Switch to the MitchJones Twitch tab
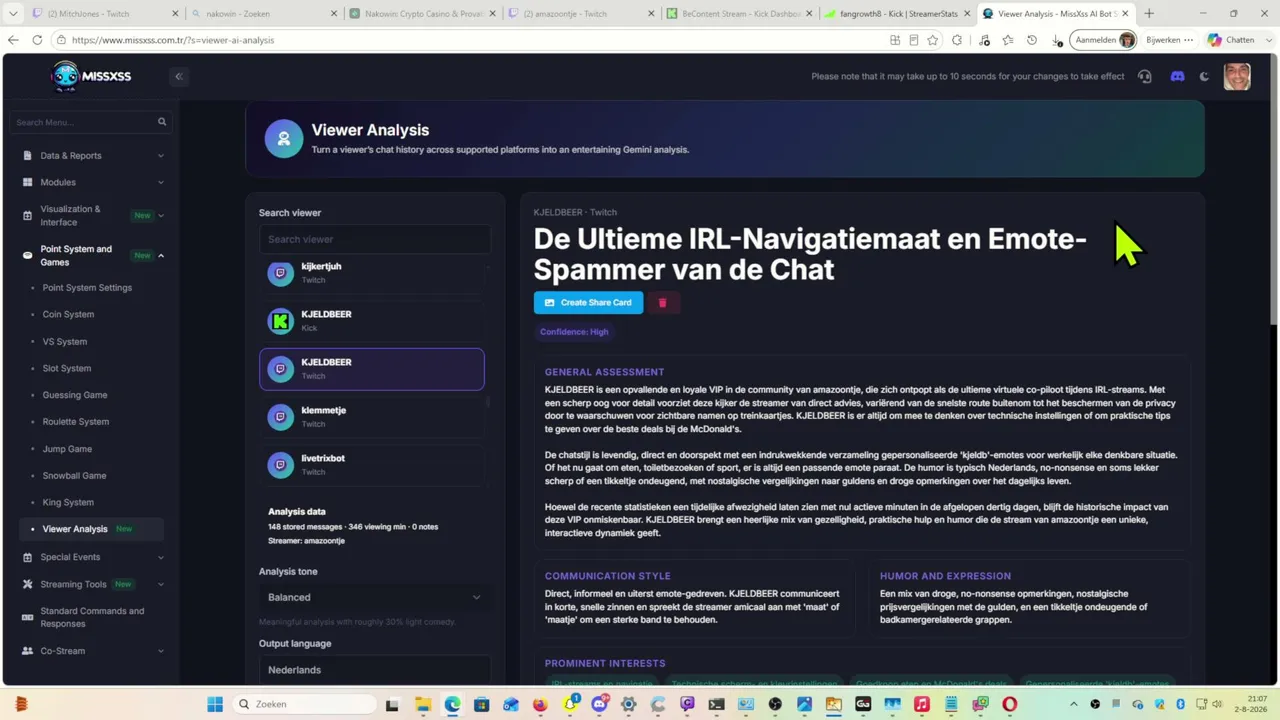This screenshot has width=1280, height=720. click(x=105, y=14)
